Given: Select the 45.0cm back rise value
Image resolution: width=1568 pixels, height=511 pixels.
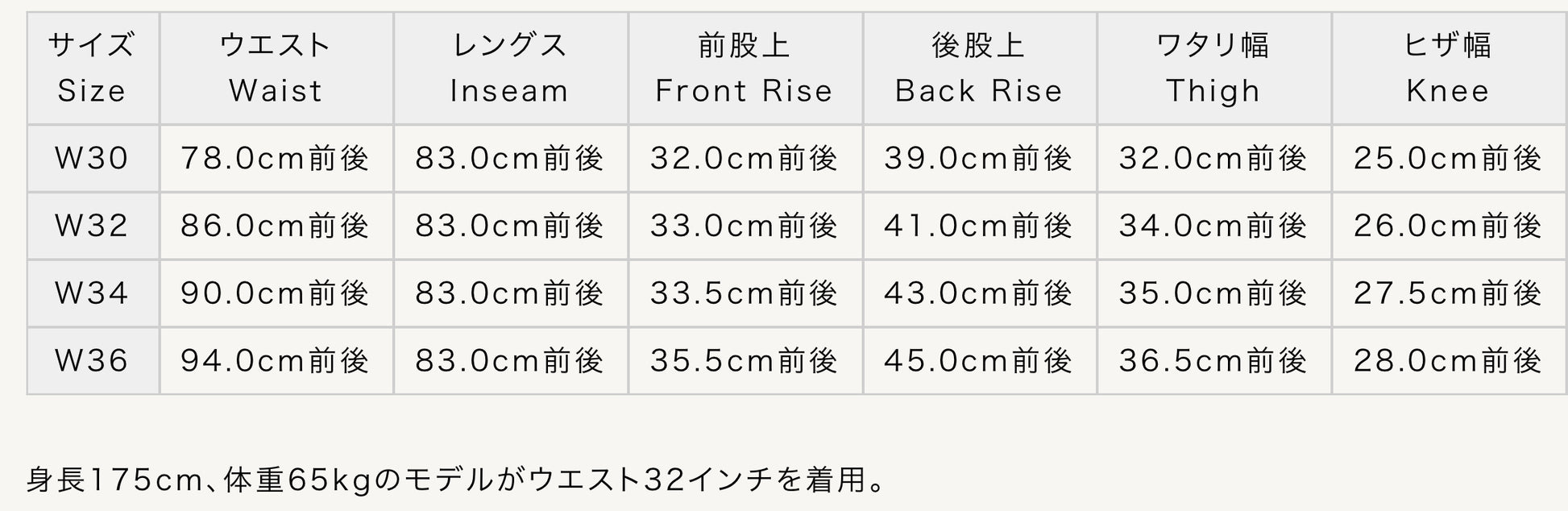Looking at the screenshot, I should pos(979,360).
